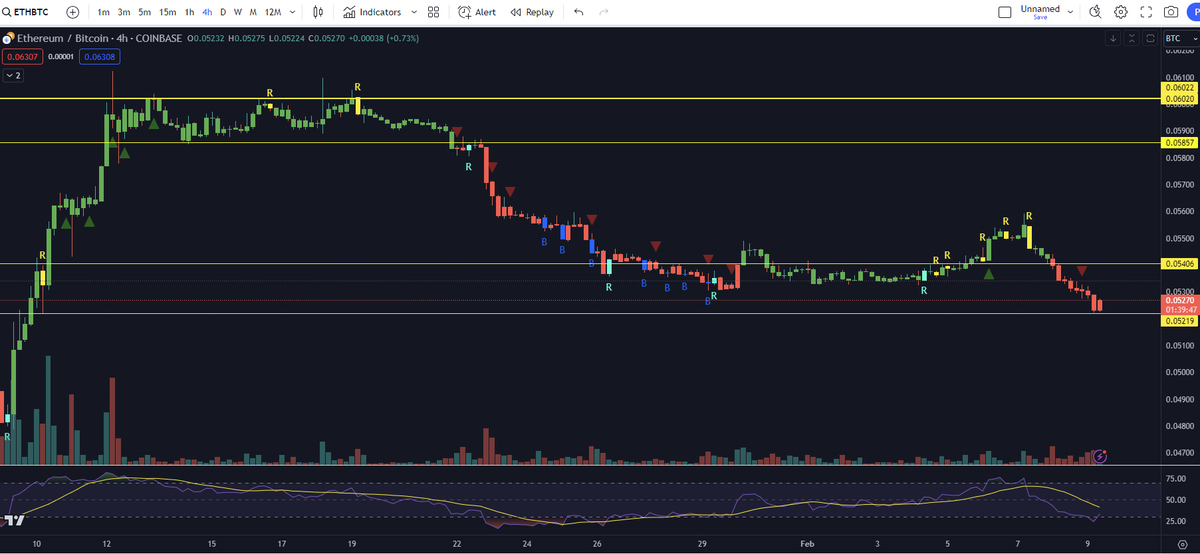Open chart settings gear
The height and width of the screenshot is (554, 1200).
click(1121, 12)
